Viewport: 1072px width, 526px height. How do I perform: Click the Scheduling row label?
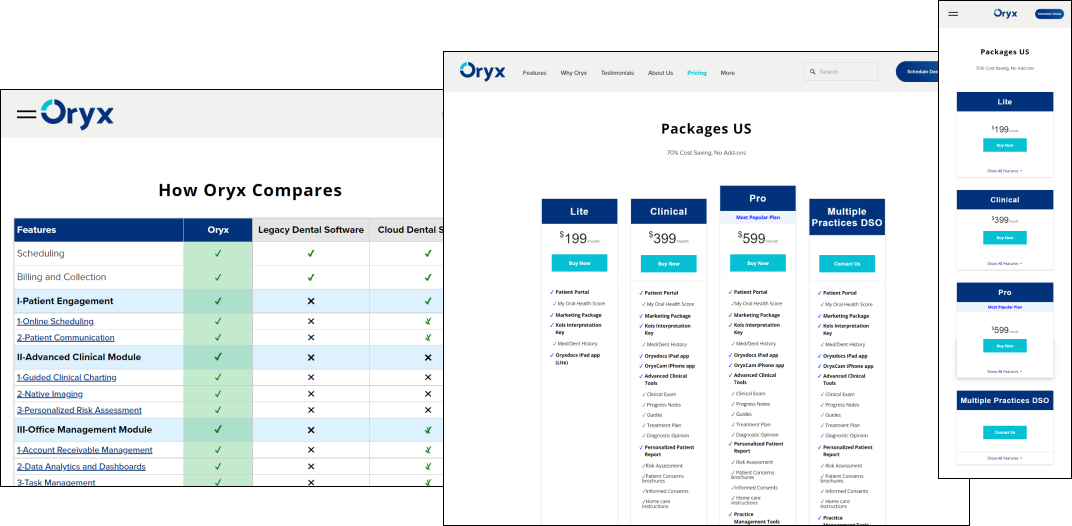(41, 253)
